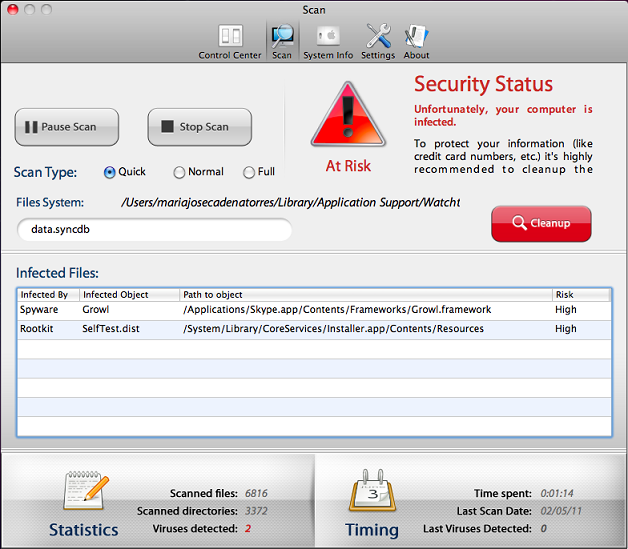Select the Normal scan type
628x549 pixels.
pos(179,172)
